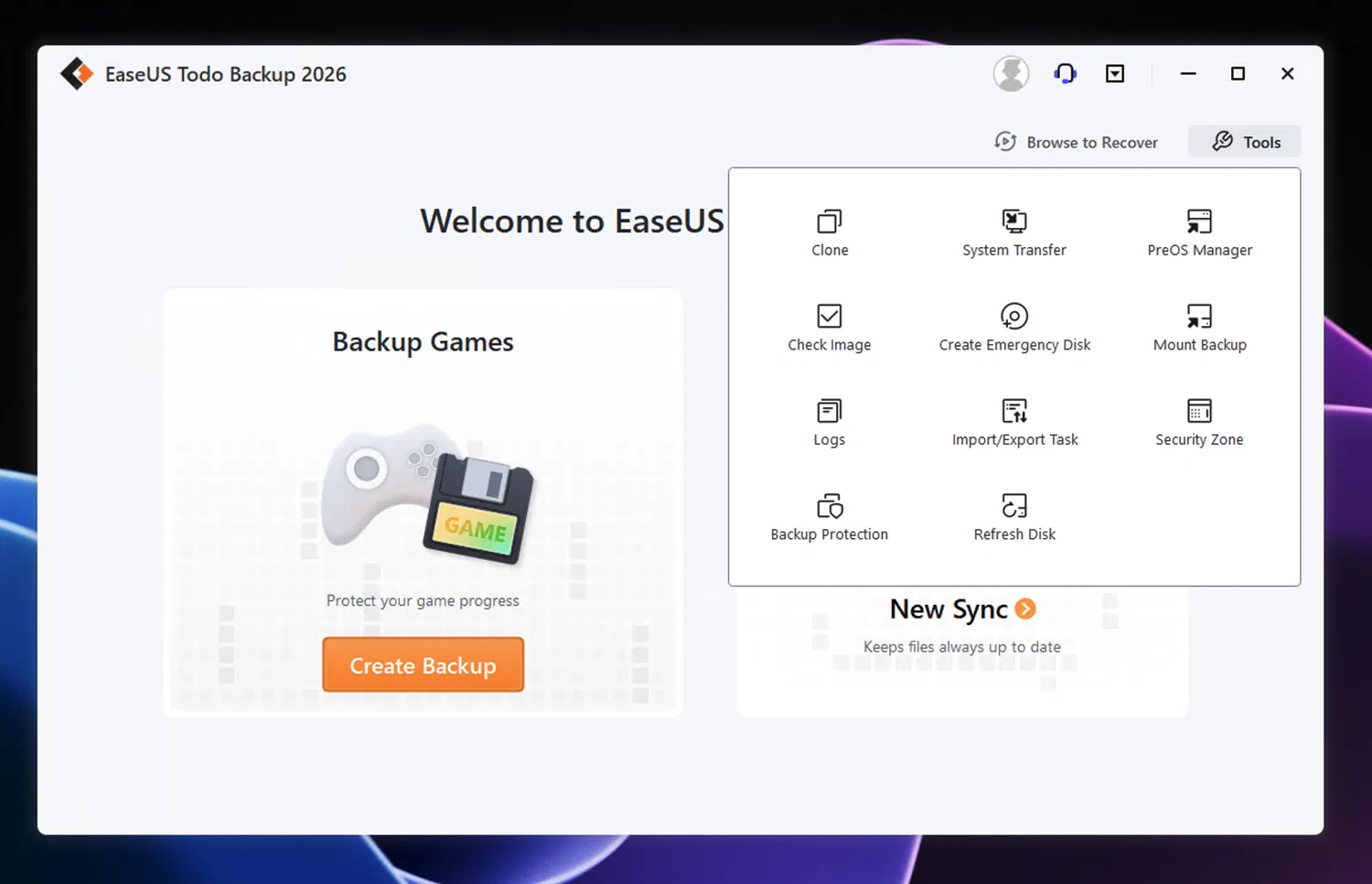Open the Import/Export Task icon

coord(1014,411)
